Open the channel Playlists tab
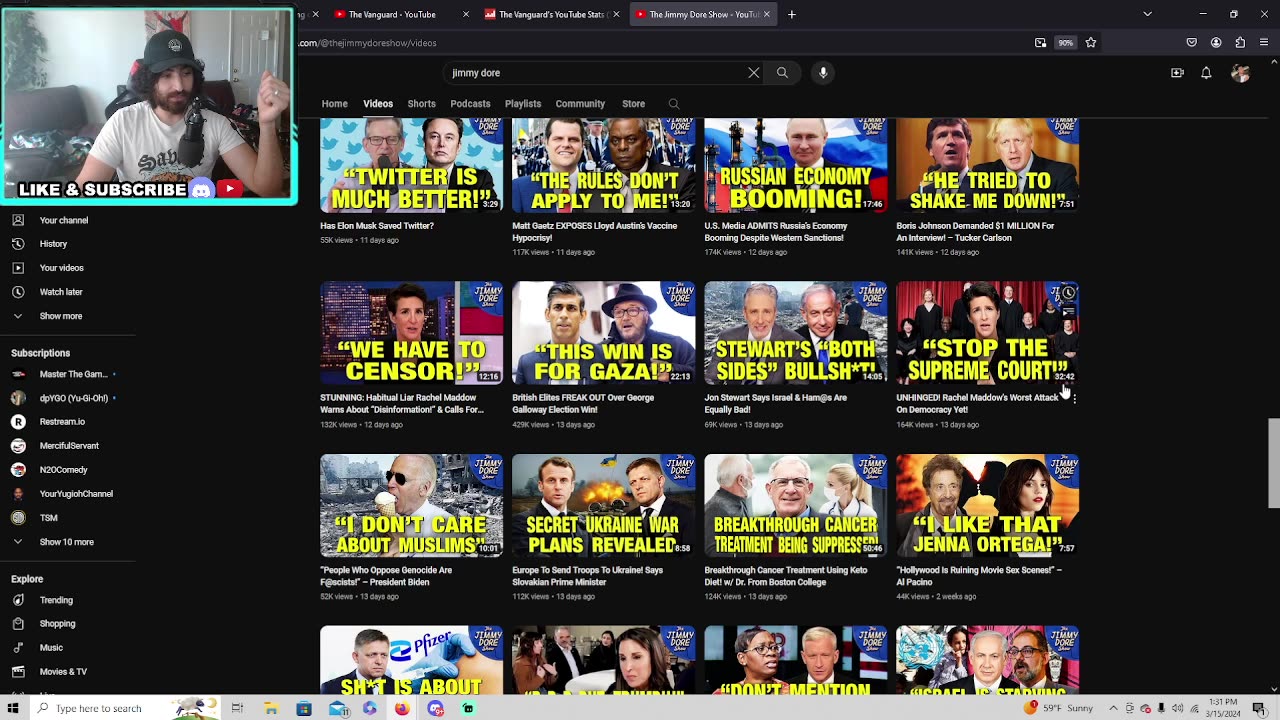This screenshot has height=720, width=1280. [x=523, y=104]
